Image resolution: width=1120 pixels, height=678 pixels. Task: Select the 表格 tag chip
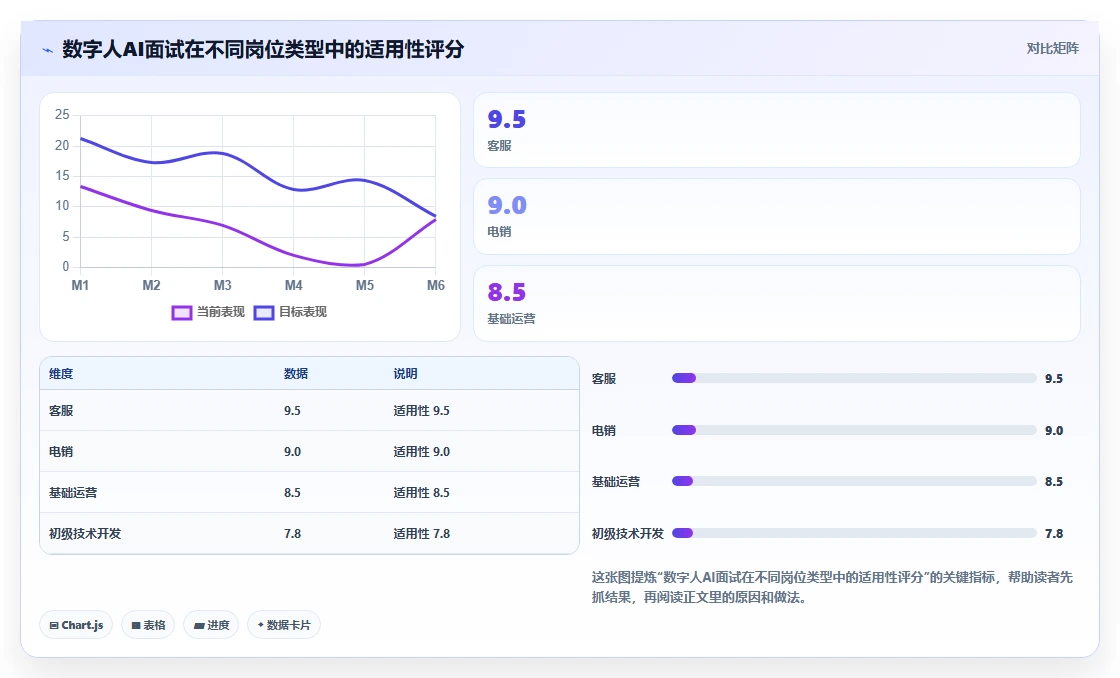[x=148, y=625]
